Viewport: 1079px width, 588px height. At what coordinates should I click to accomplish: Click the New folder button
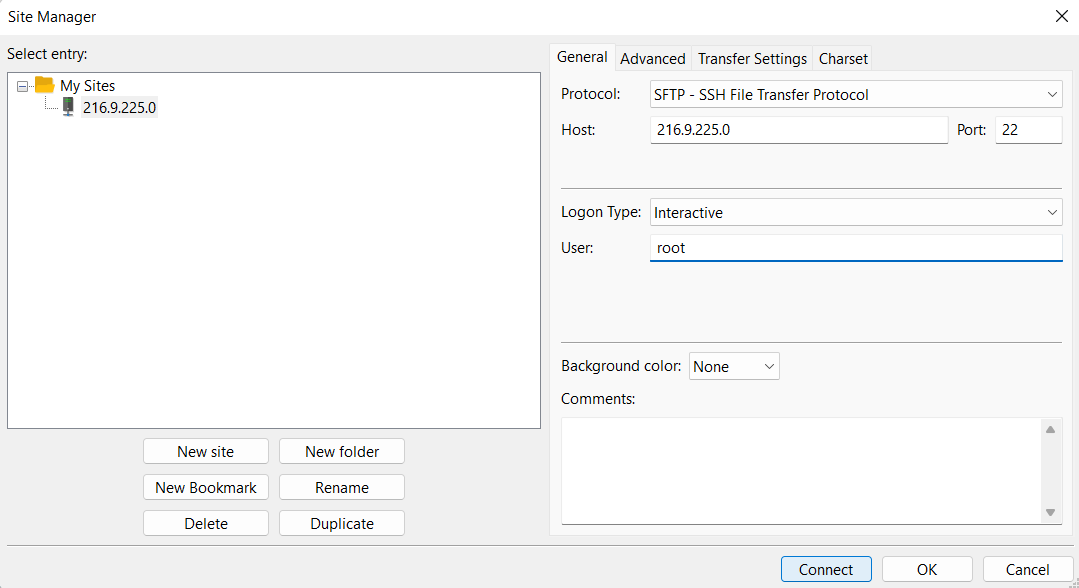(x=342, y=452)
